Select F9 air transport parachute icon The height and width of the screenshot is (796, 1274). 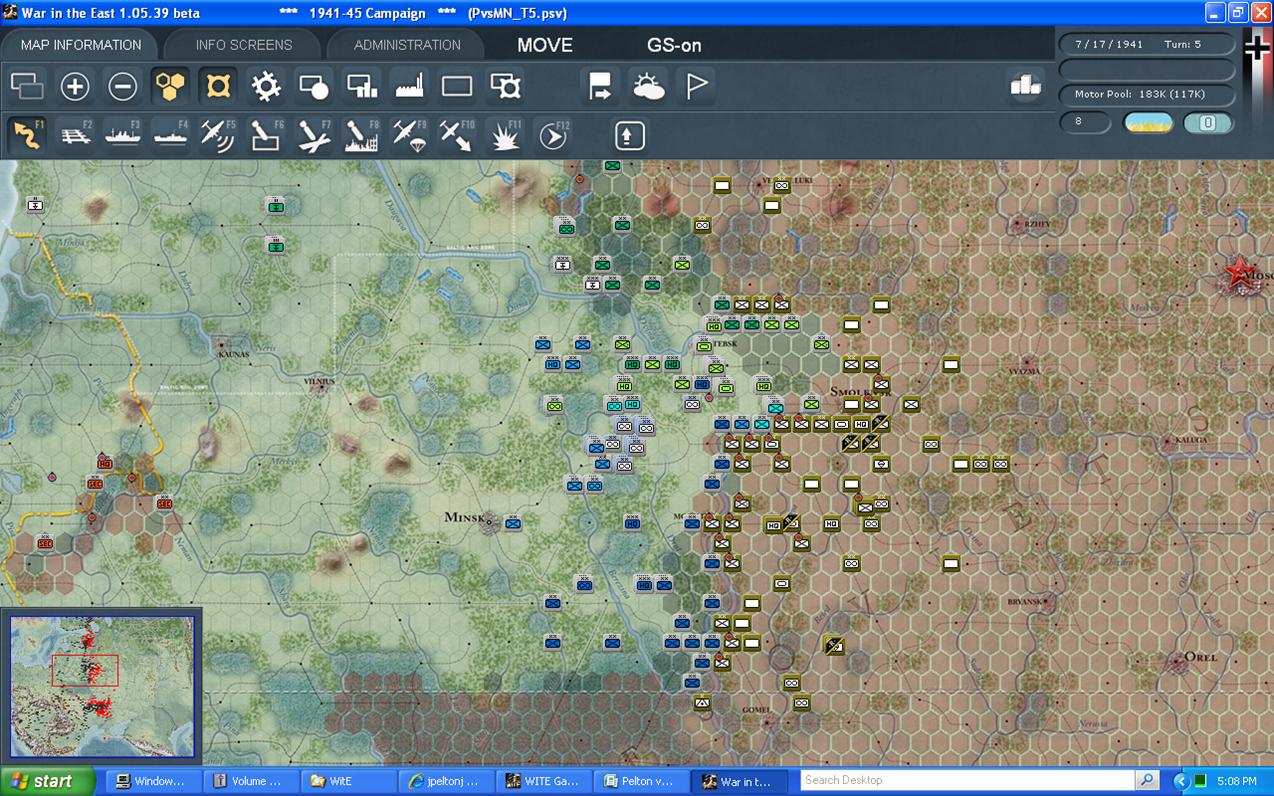point(410,135)
